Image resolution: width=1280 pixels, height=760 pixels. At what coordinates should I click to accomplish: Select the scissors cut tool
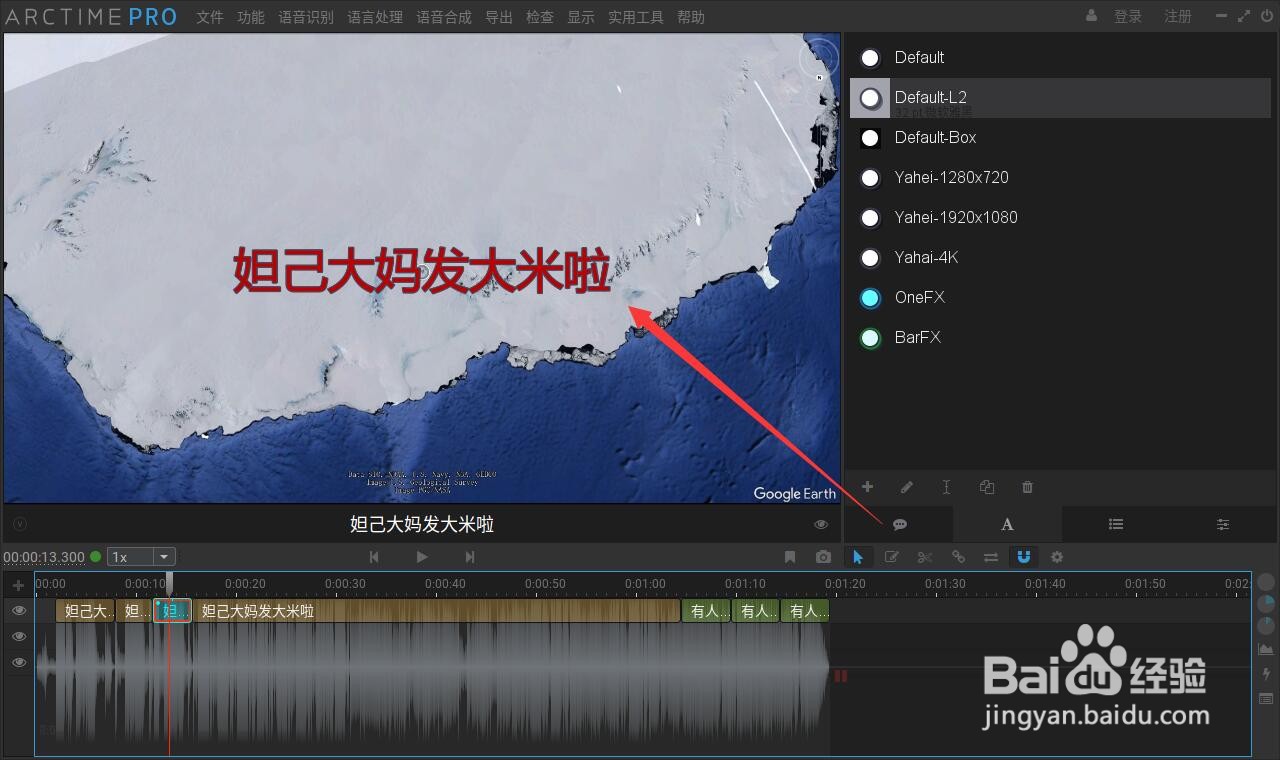point(924,557)
